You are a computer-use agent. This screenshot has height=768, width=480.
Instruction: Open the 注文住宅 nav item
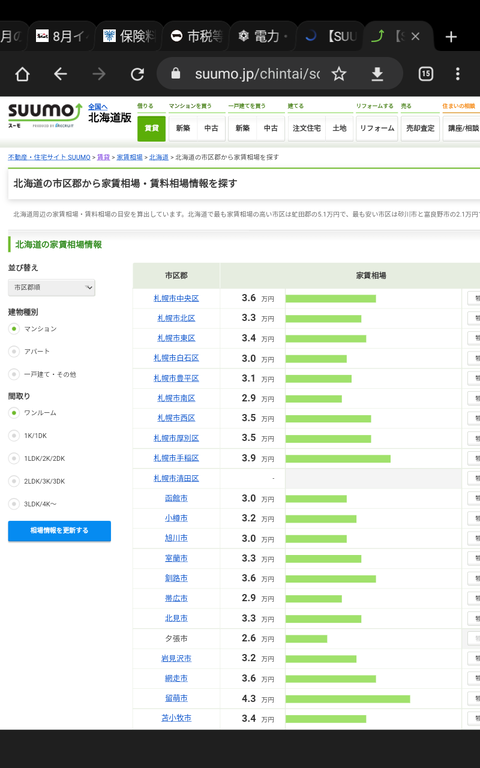[x=307, y=128]
